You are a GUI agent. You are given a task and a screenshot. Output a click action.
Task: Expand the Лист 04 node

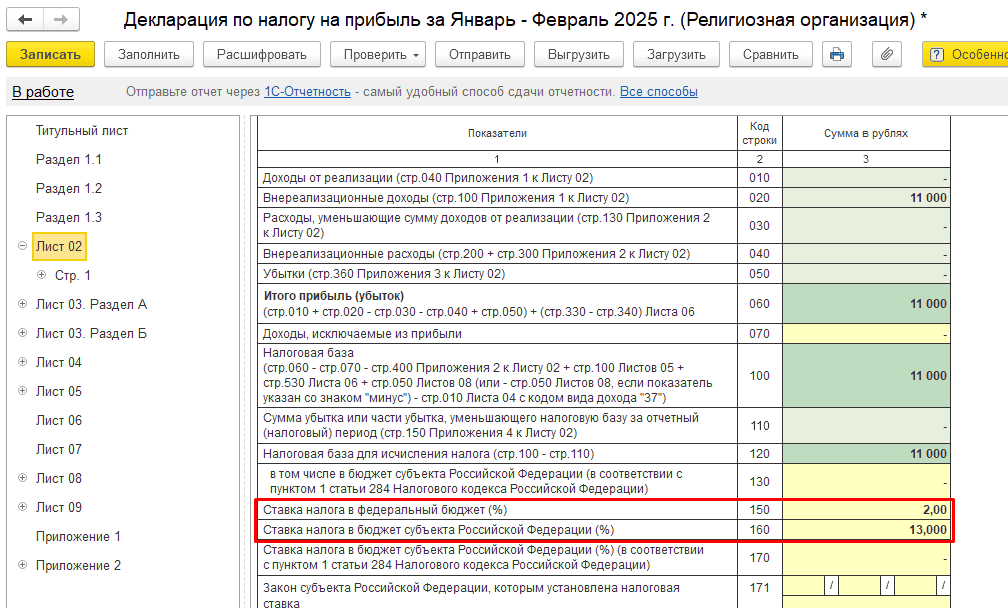[x=22, y=362]
